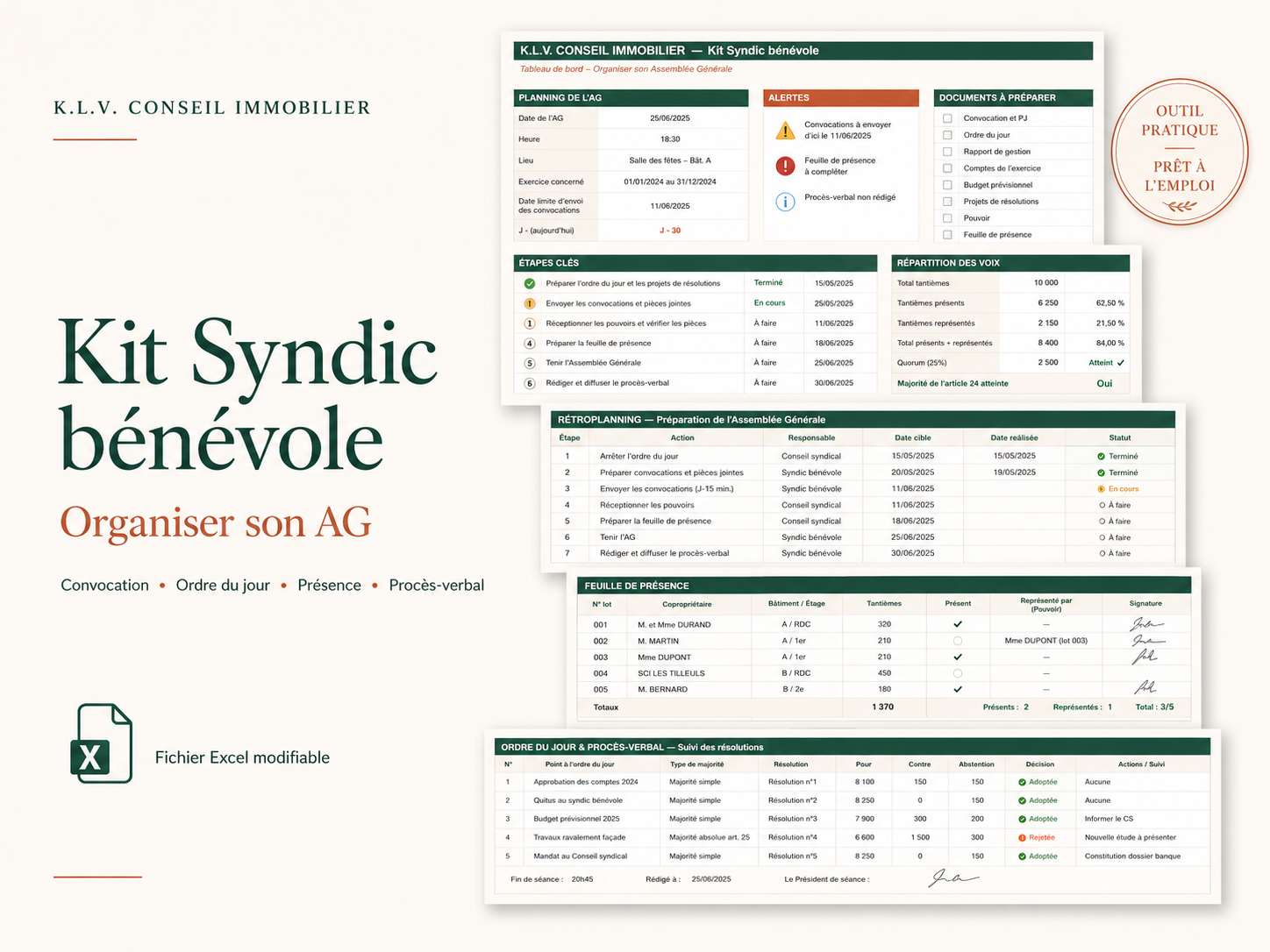Click Adoptée icon for Approbation des comptes 2024
Image resolution: width=1270 pixels, height=952 pixels.
1023,782
